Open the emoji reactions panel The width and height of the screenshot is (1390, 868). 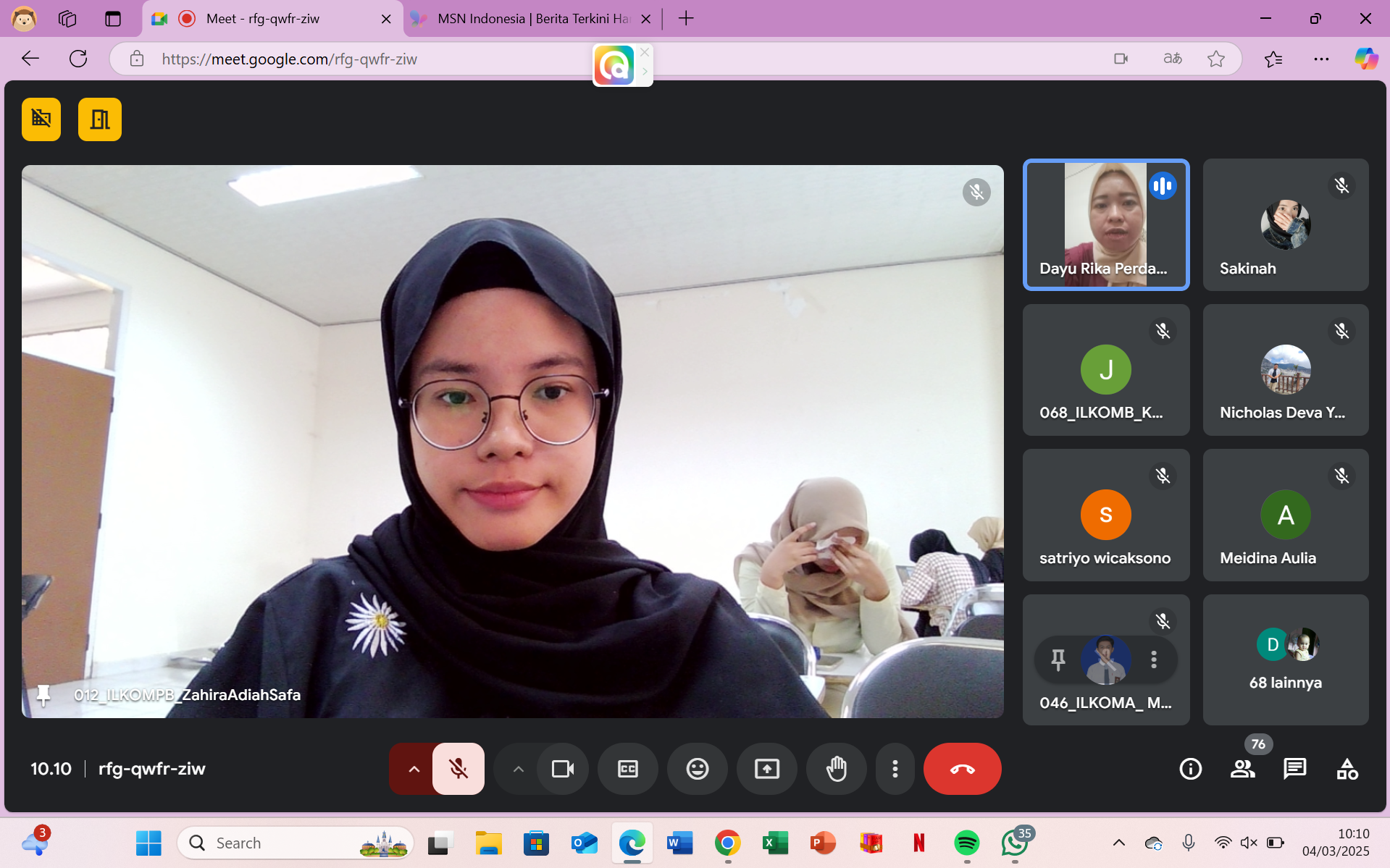[697, 769]
